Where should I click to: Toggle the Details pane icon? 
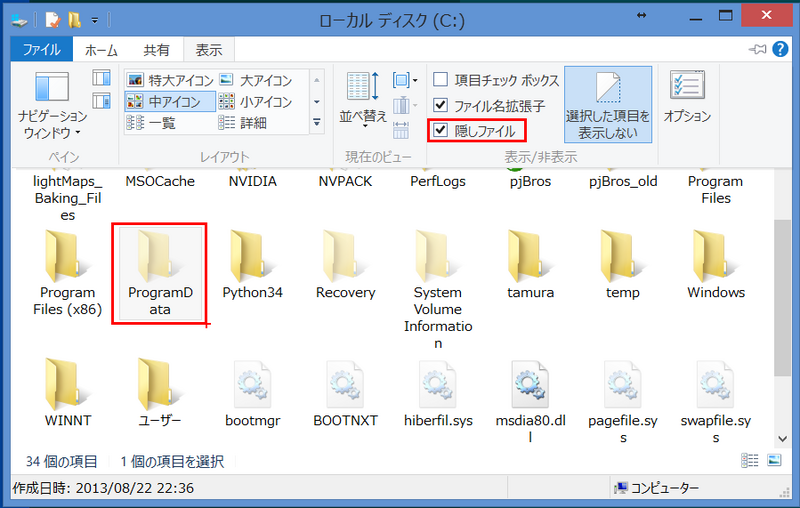(102, 100)
